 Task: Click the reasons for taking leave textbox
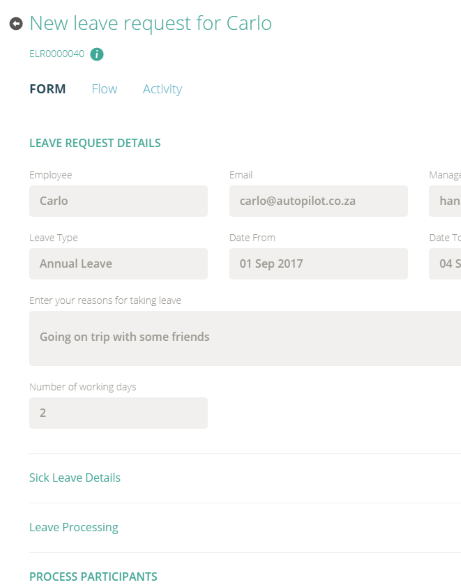[245, 338]
